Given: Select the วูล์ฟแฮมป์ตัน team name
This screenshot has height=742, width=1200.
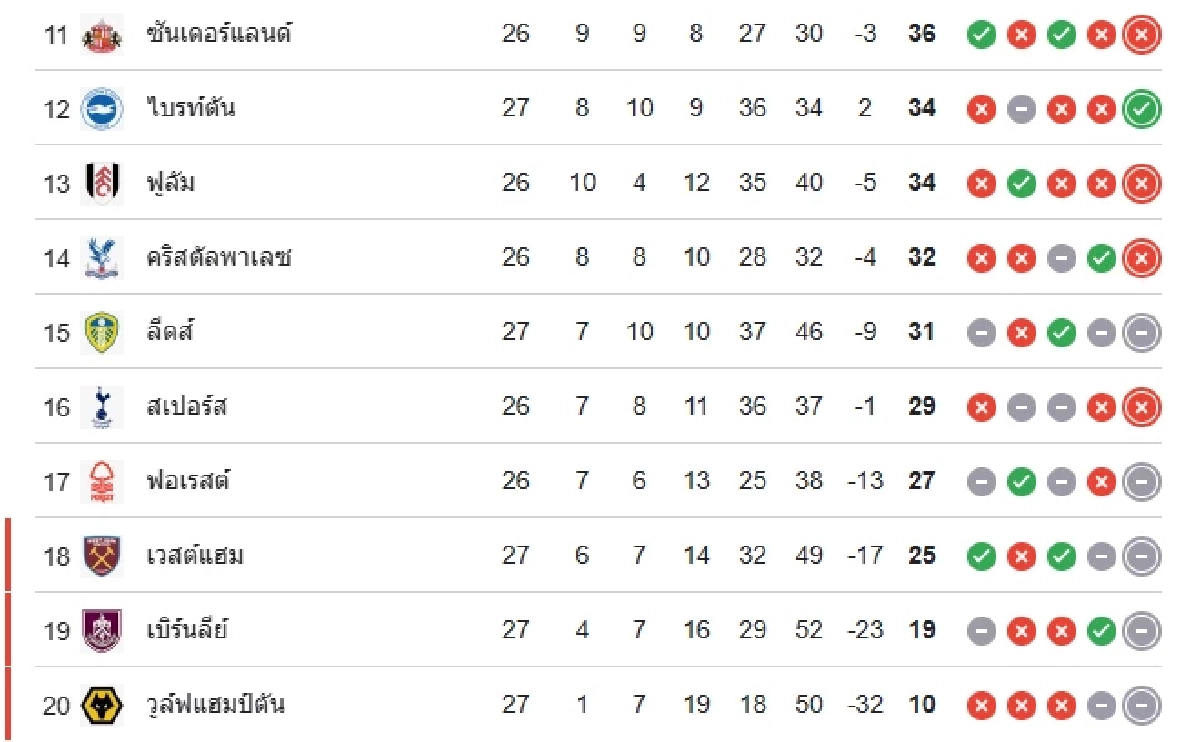Looking at the screenshot, I should click(x=215, y=705).
